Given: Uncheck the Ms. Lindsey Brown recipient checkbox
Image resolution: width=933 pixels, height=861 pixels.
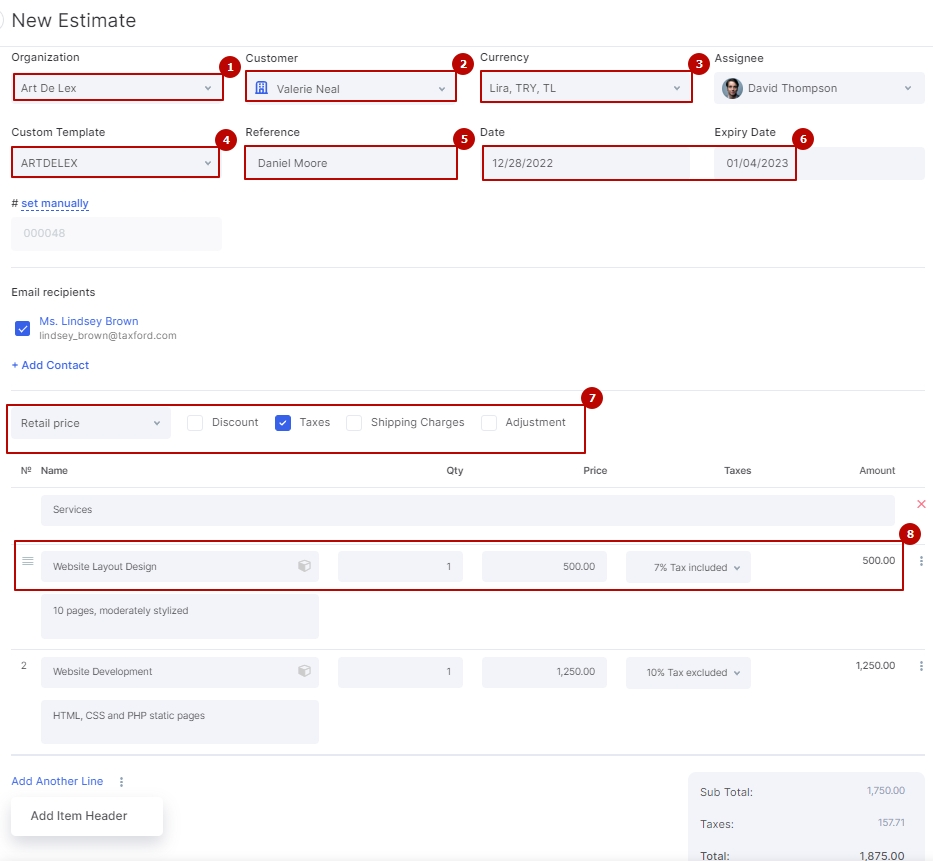Looking at the screenshot, I should 23,328.
